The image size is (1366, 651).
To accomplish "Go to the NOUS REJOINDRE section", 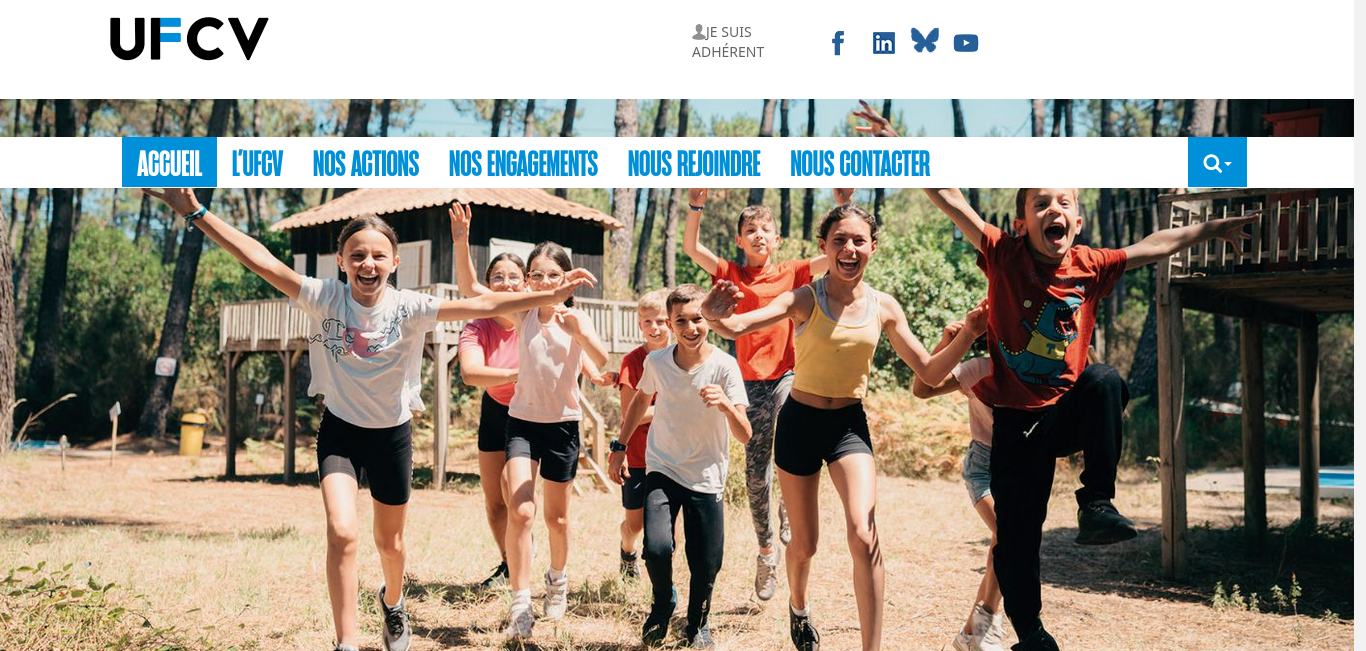I will [694, 163].
